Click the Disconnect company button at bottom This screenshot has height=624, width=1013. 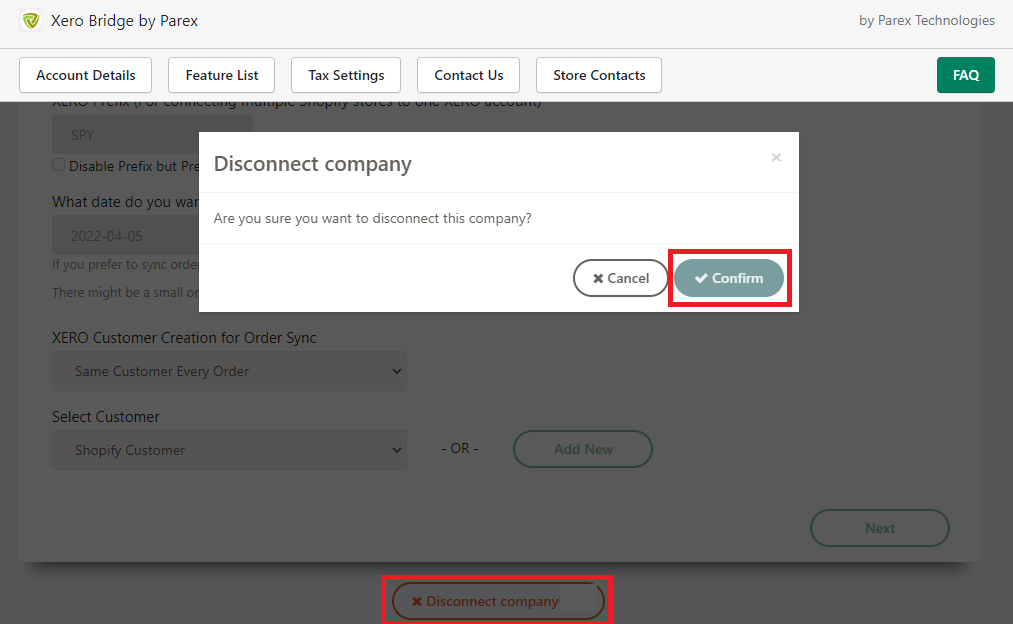click(x=498, y=601)
